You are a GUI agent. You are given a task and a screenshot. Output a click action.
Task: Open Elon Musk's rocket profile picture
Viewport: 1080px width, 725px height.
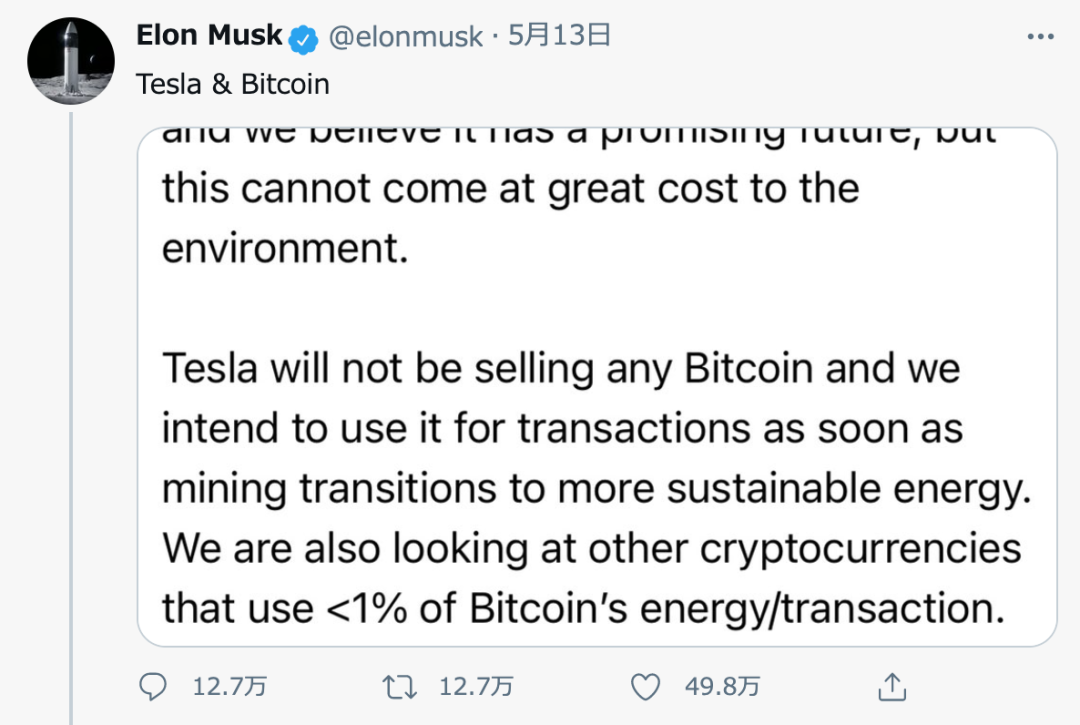(x=71, y=61)
